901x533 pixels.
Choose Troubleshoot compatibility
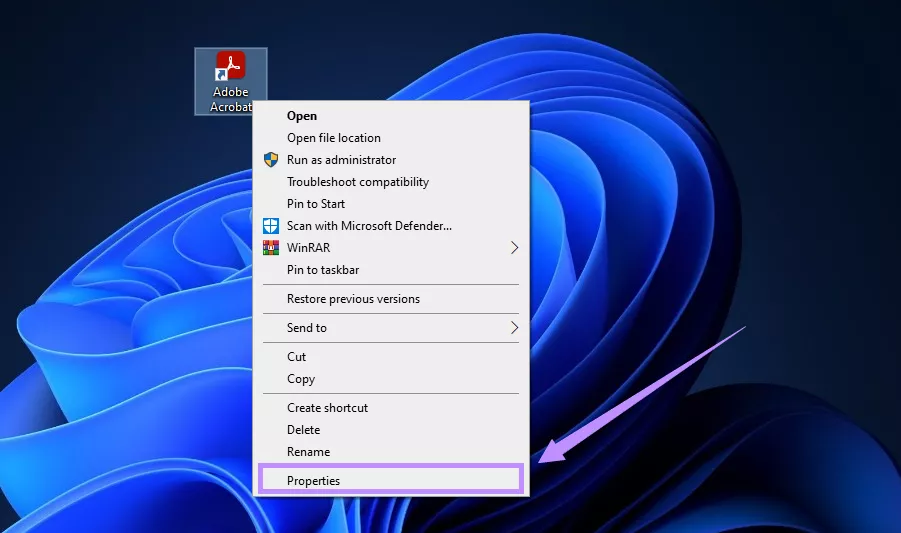358,182
